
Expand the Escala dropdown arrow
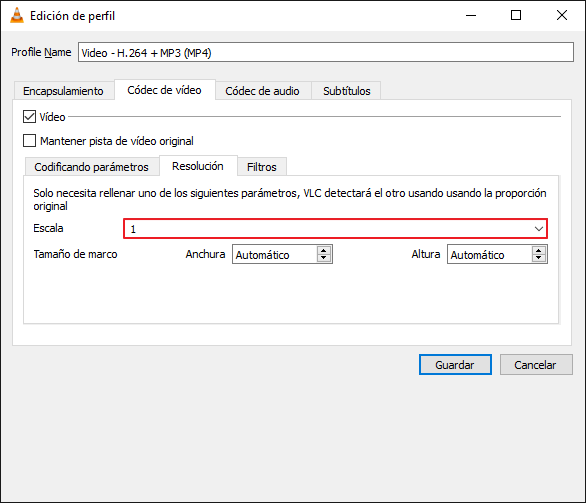point(539,229)
